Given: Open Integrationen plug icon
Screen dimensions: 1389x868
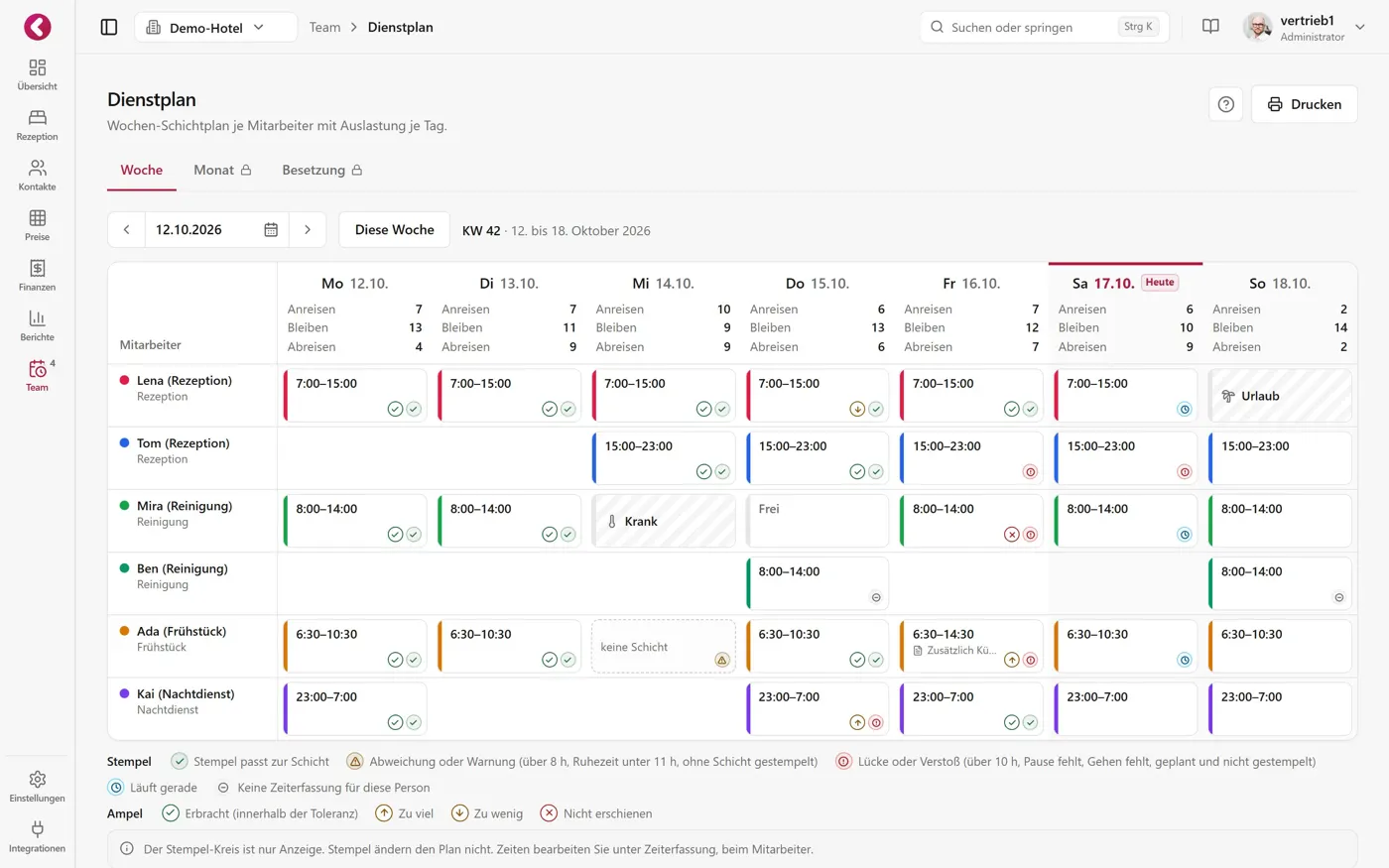Looking at the screenshot, I should click(37, 829).
